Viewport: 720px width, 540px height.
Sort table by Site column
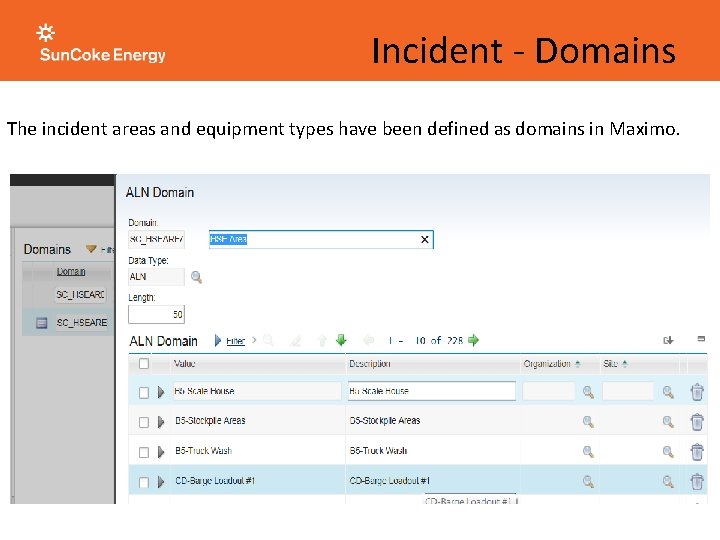click(615, 364)
